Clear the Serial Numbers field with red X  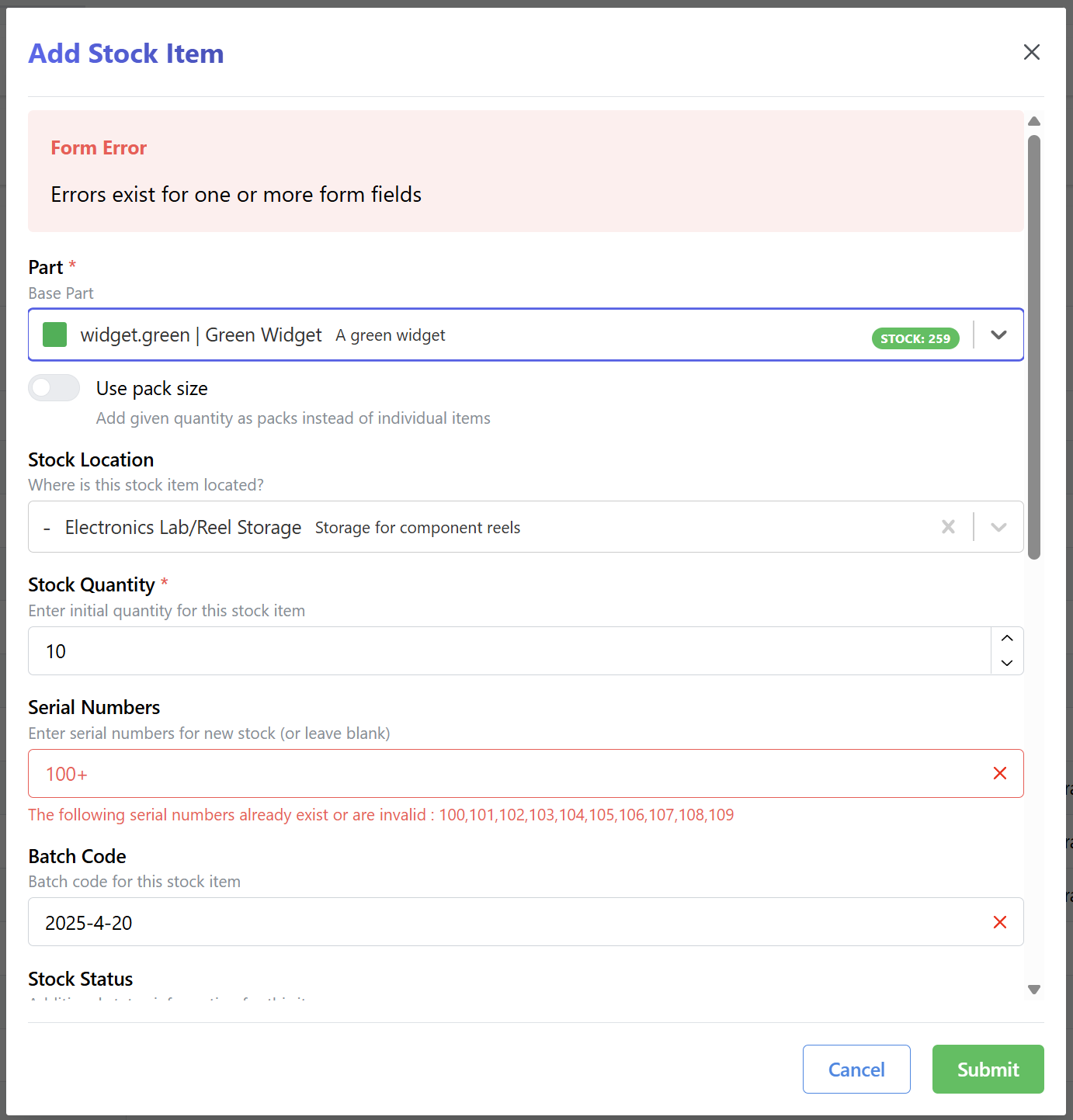click(x=1000, y=773)
